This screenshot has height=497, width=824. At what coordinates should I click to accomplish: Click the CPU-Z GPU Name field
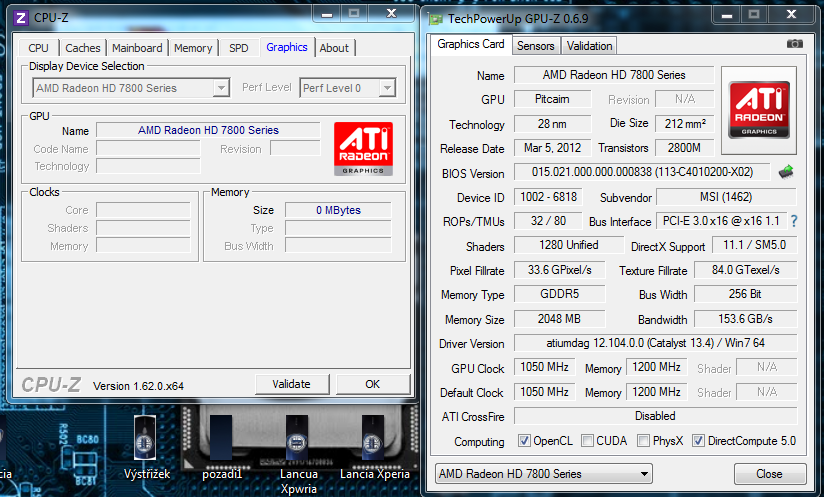pos(208,130)
